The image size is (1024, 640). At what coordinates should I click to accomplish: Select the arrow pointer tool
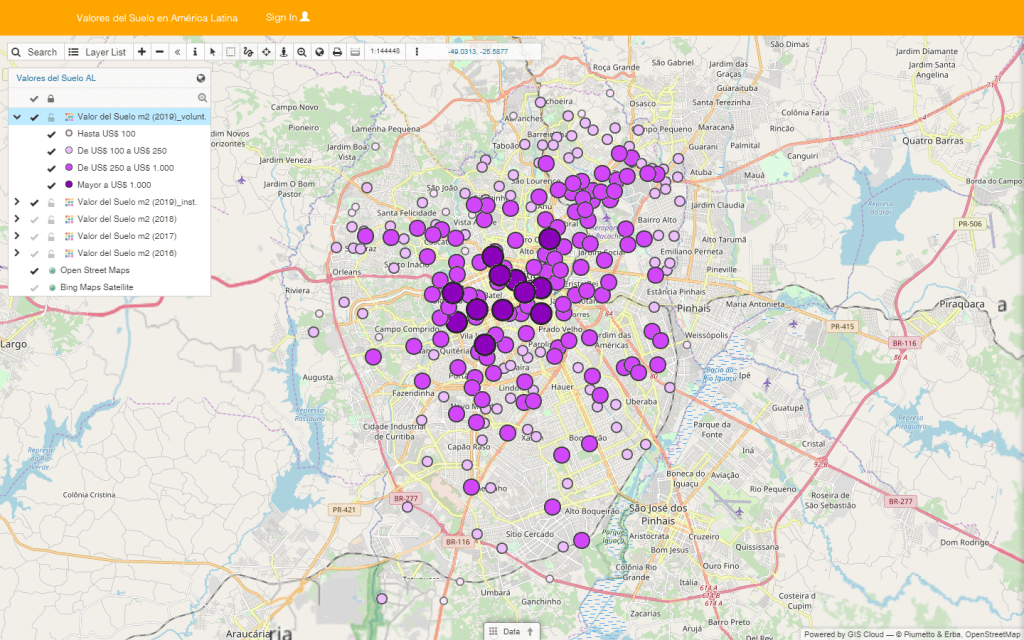click(x=212, y=51)
